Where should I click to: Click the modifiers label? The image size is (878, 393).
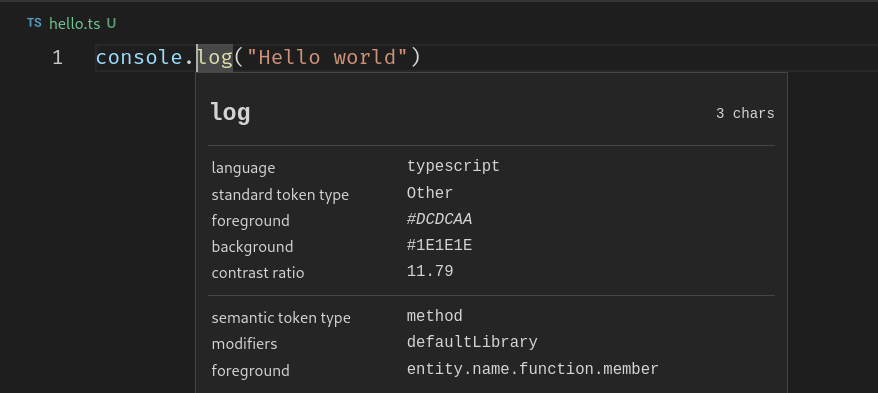click(x=244, y=344)
